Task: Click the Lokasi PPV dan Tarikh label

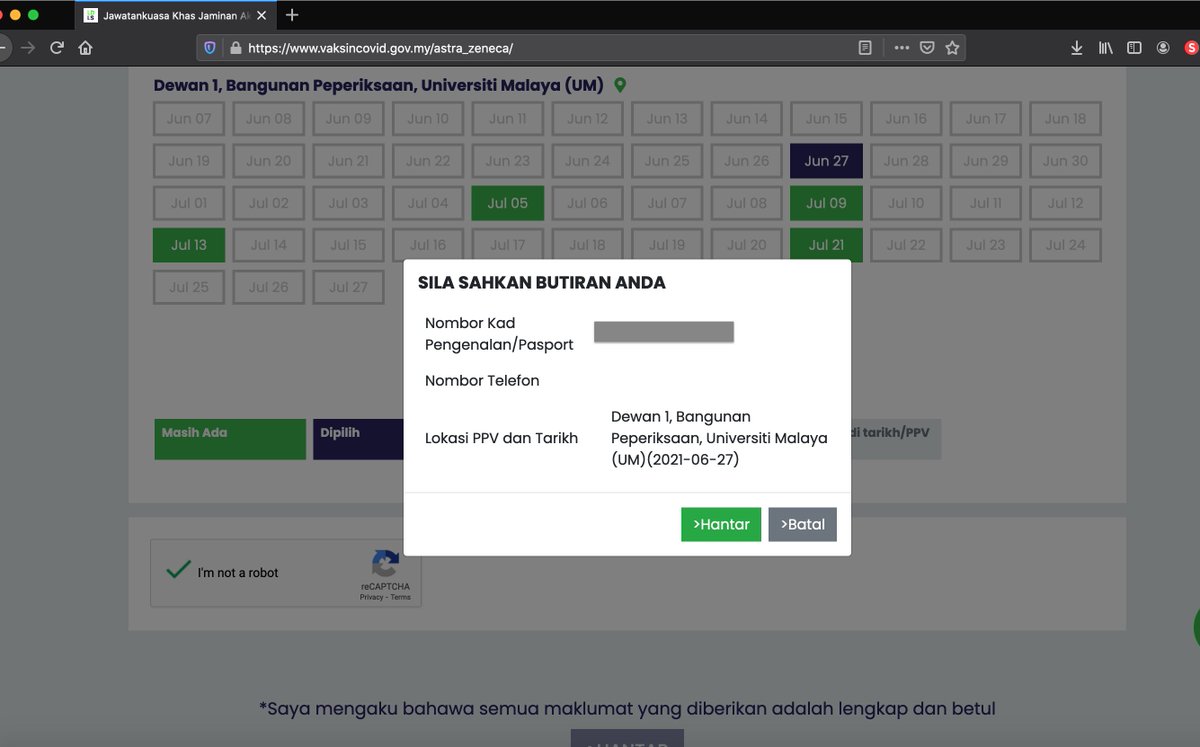Action: click(x=501, y=438)
